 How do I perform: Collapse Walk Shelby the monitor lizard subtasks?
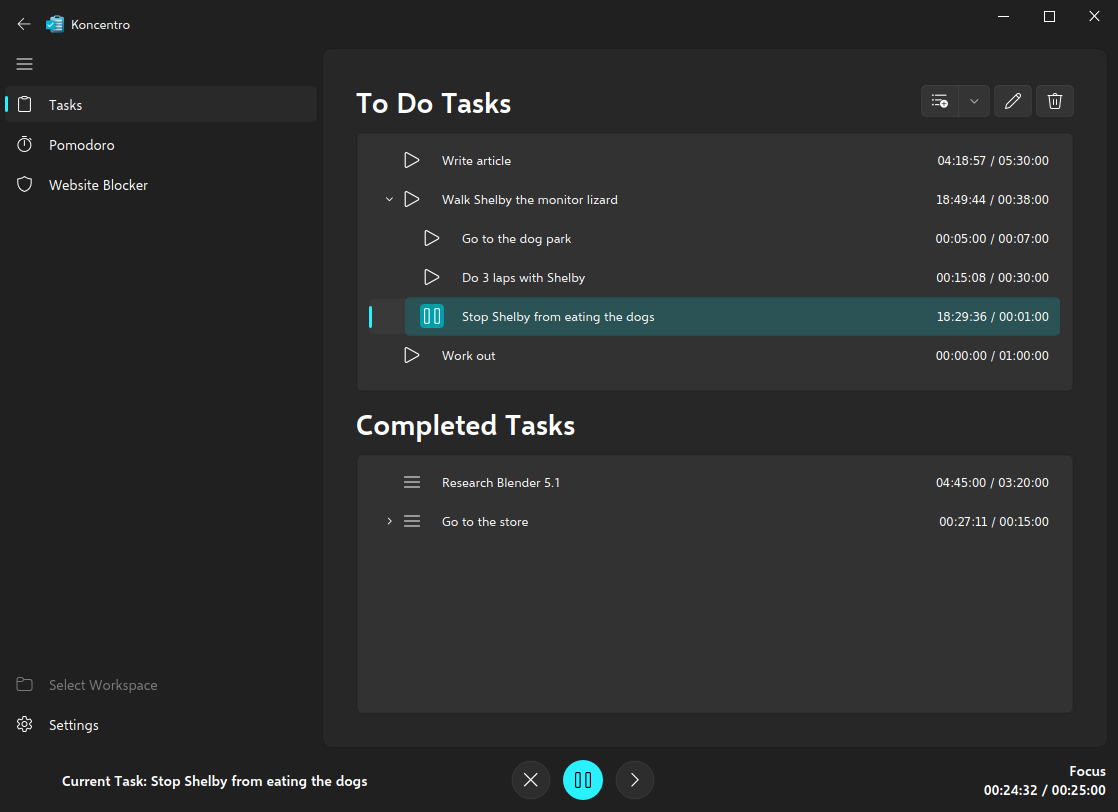tap(389, 200)
